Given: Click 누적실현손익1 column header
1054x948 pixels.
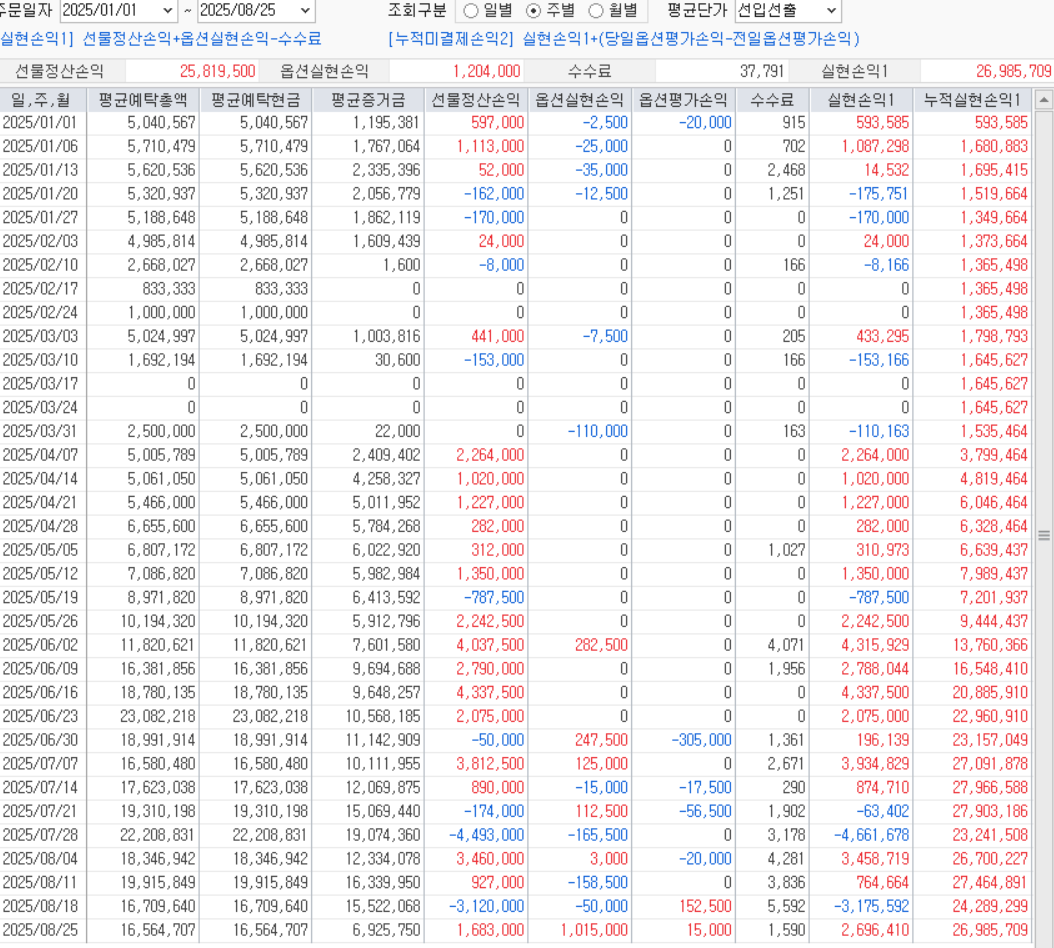Looking at the screenshot, I should [973, 100].
